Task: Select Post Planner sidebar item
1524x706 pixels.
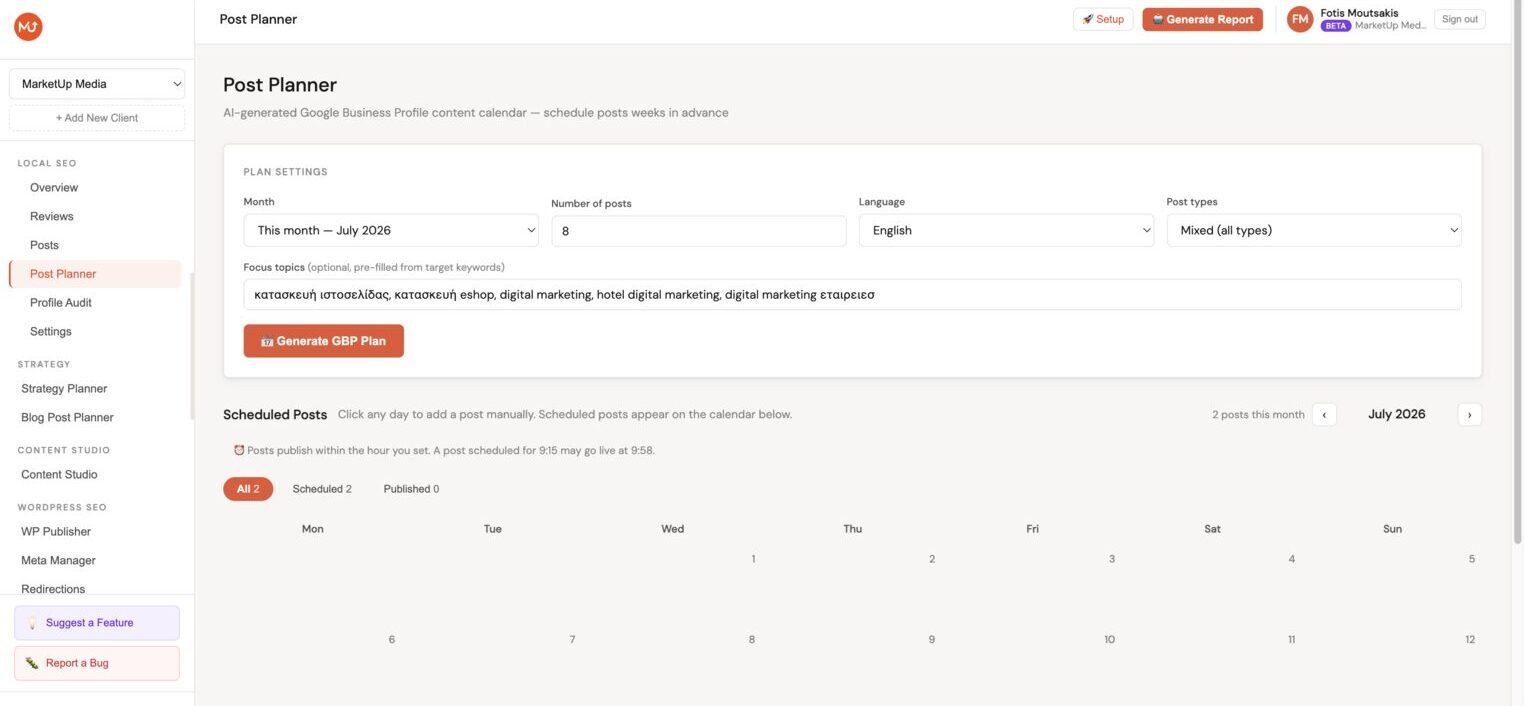Action: (x=95, y=274)
